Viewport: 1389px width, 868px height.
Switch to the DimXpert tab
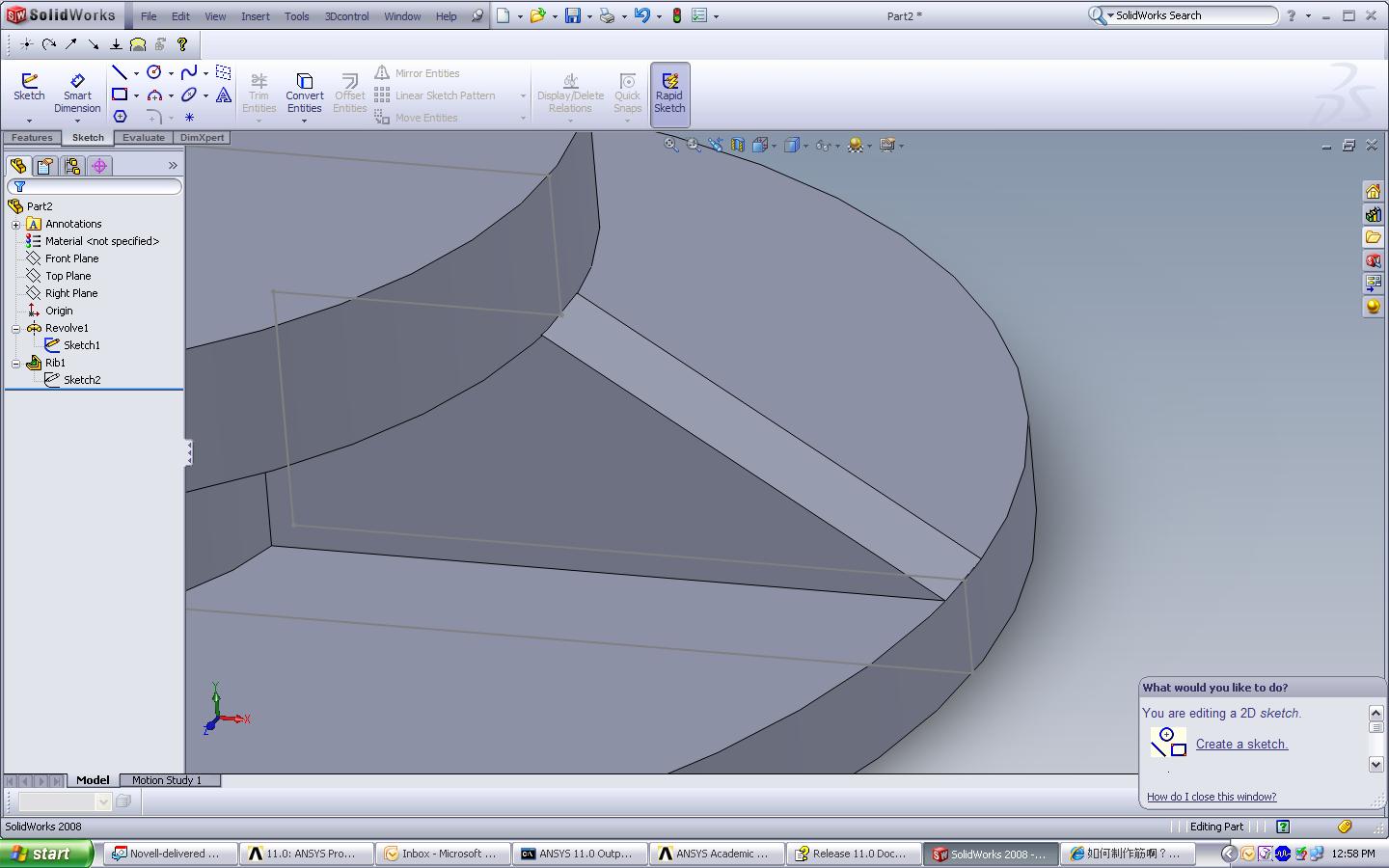(202, 138)
